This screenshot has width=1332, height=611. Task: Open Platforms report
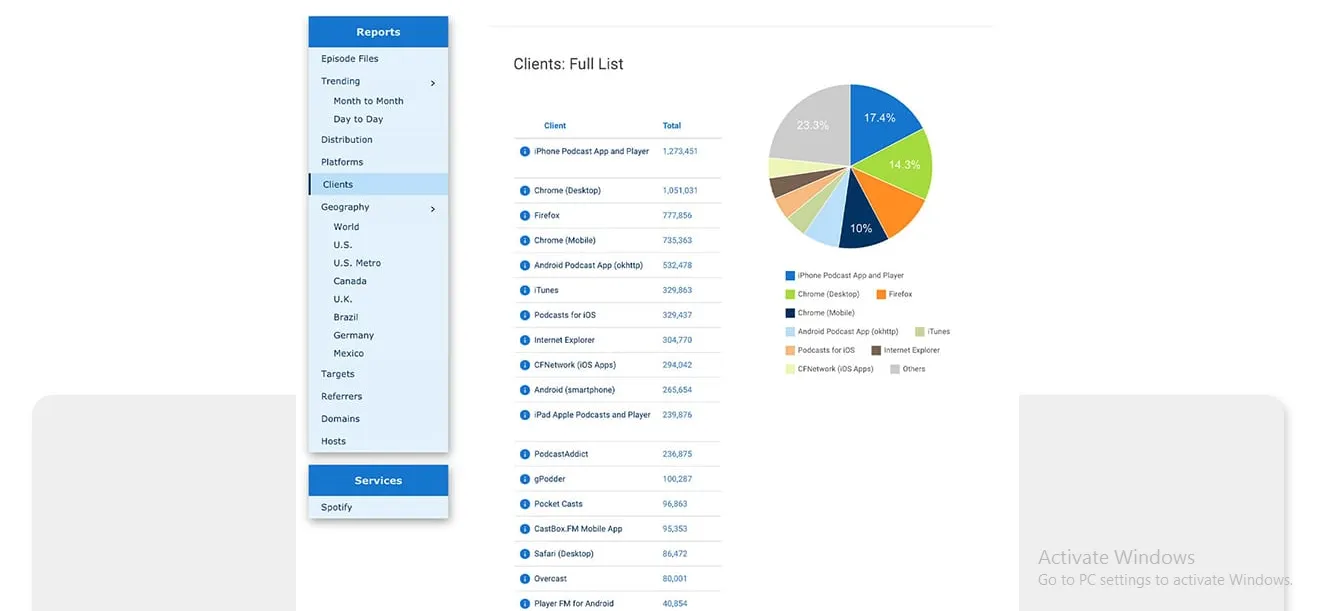point(342,162)
